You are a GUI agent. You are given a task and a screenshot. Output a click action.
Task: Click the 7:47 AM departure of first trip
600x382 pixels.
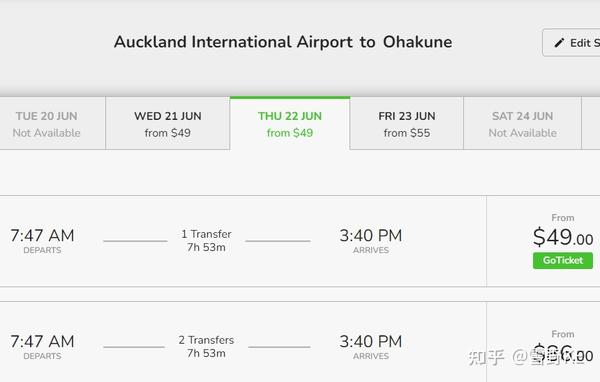click(42, 235)
